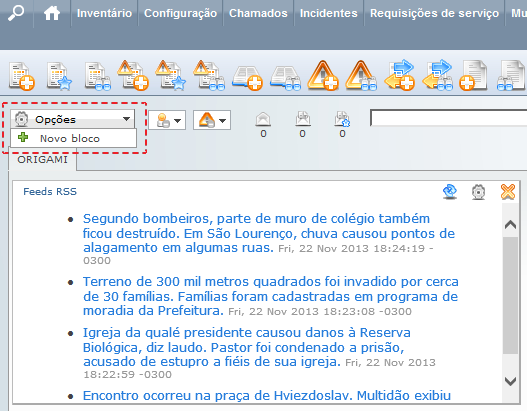
Task: Open the Incidentes menu
Action: coord(328,13)
